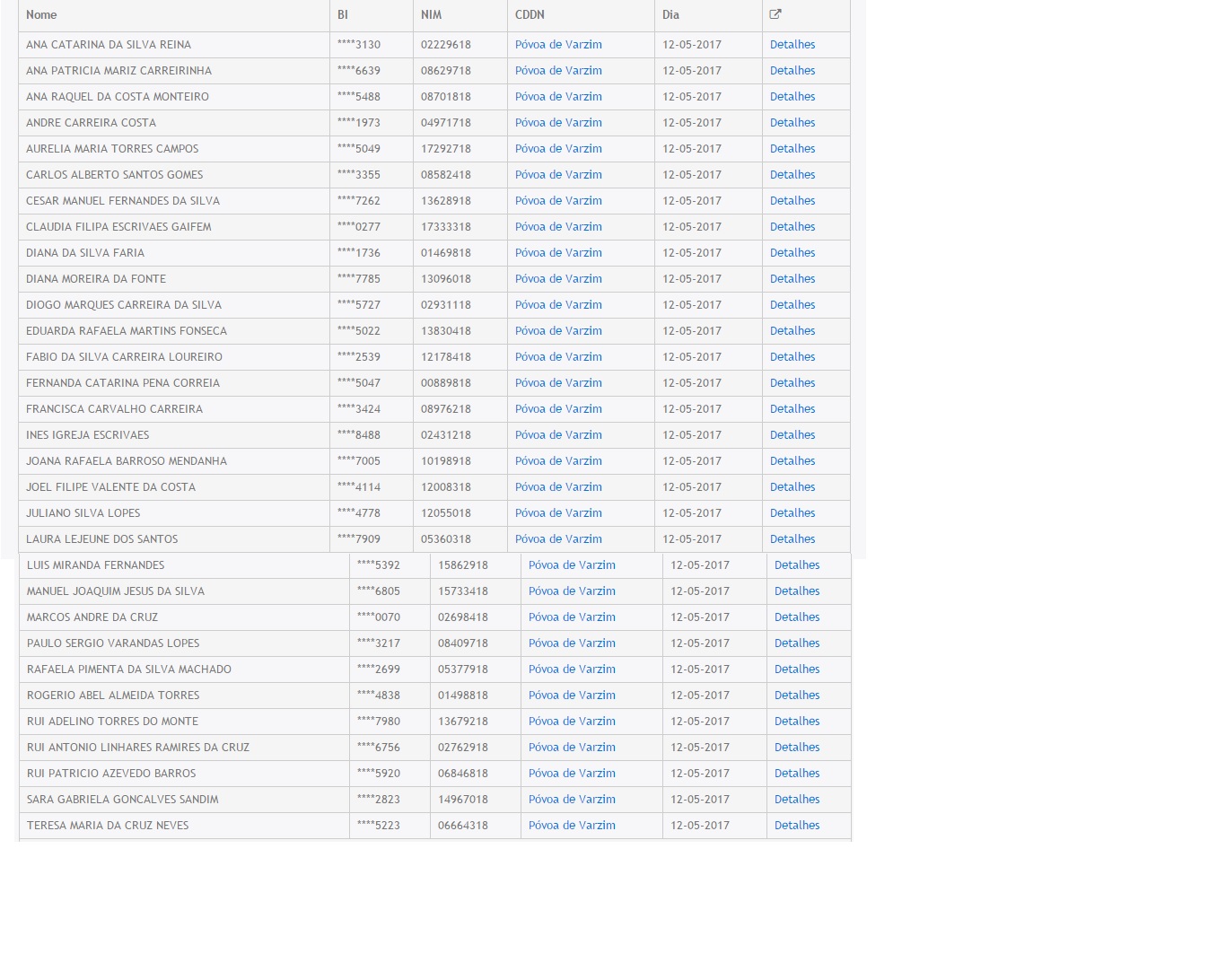View Detalhes for Francisca Carvalho Carreira
Screen dimensions: 1226x980
click(x=793, y=409)
